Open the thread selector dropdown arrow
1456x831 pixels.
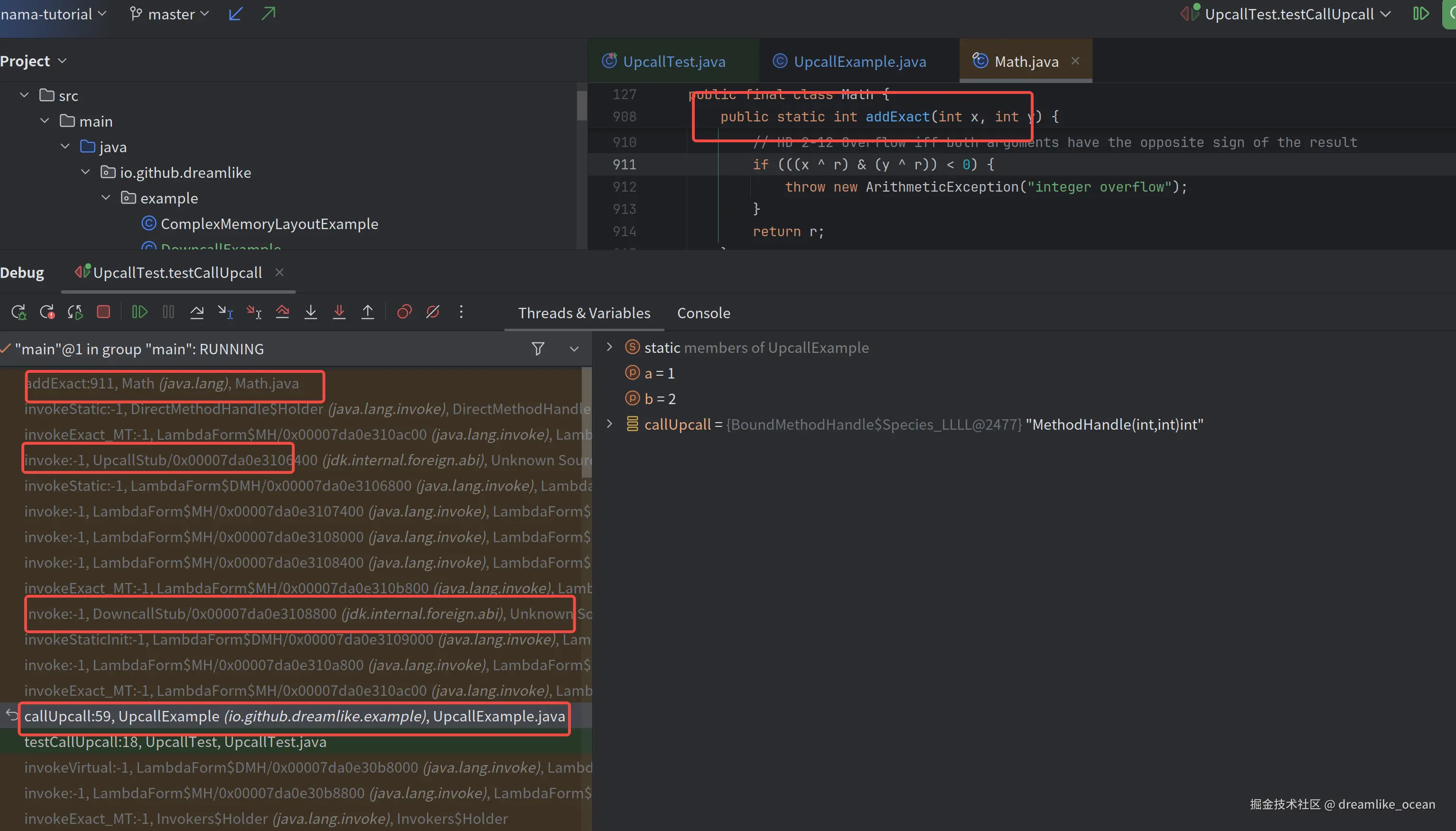click(574, 349)
